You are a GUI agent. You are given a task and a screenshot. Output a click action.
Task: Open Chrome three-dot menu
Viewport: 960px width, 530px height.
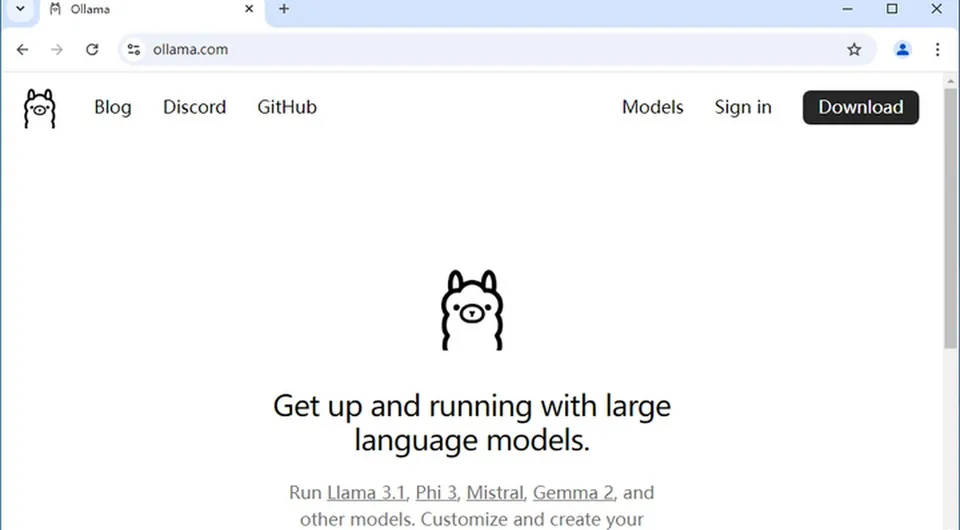(937, 50)
